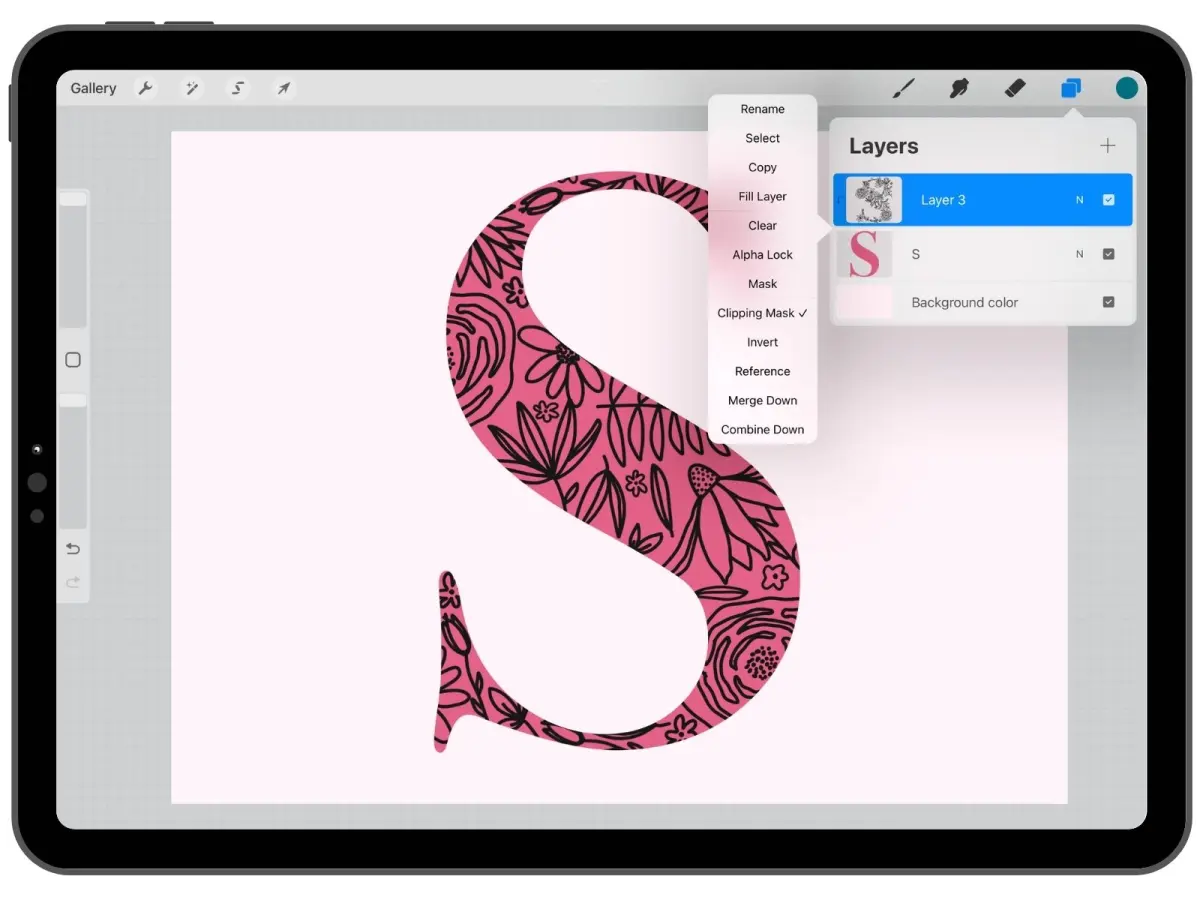Select the S layer row
The height and width of the screenshot is (900, 1200).
click(983, 254)
